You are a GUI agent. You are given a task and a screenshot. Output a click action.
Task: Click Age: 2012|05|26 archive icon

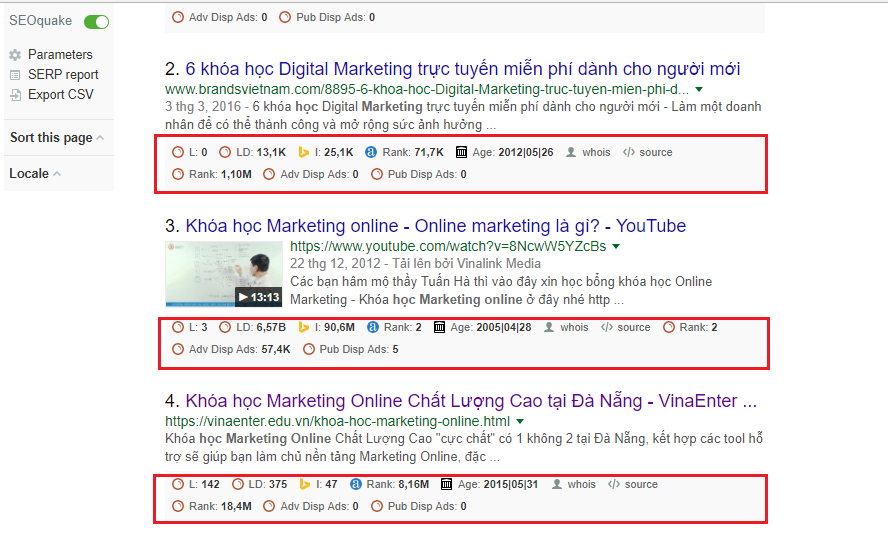(x=462, y=152)
